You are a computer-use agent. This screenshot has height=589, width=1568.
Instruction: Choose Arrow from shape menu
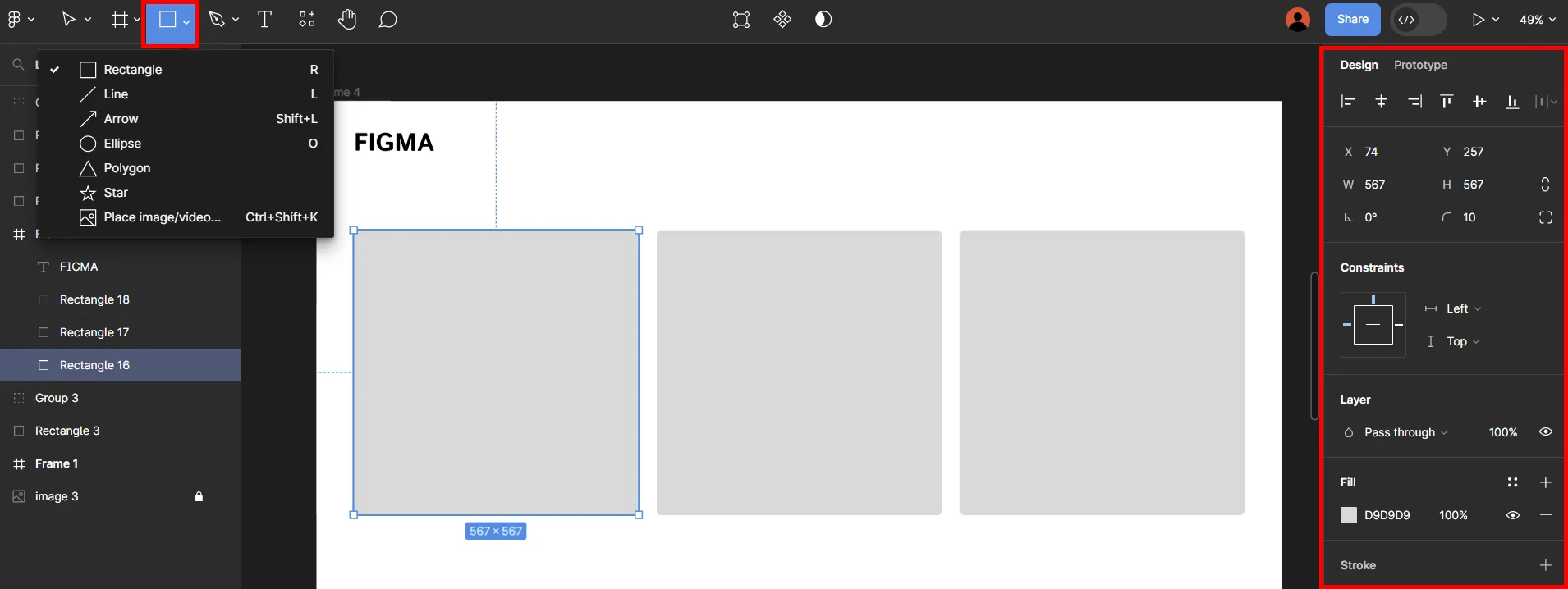(x=186, y=119)
